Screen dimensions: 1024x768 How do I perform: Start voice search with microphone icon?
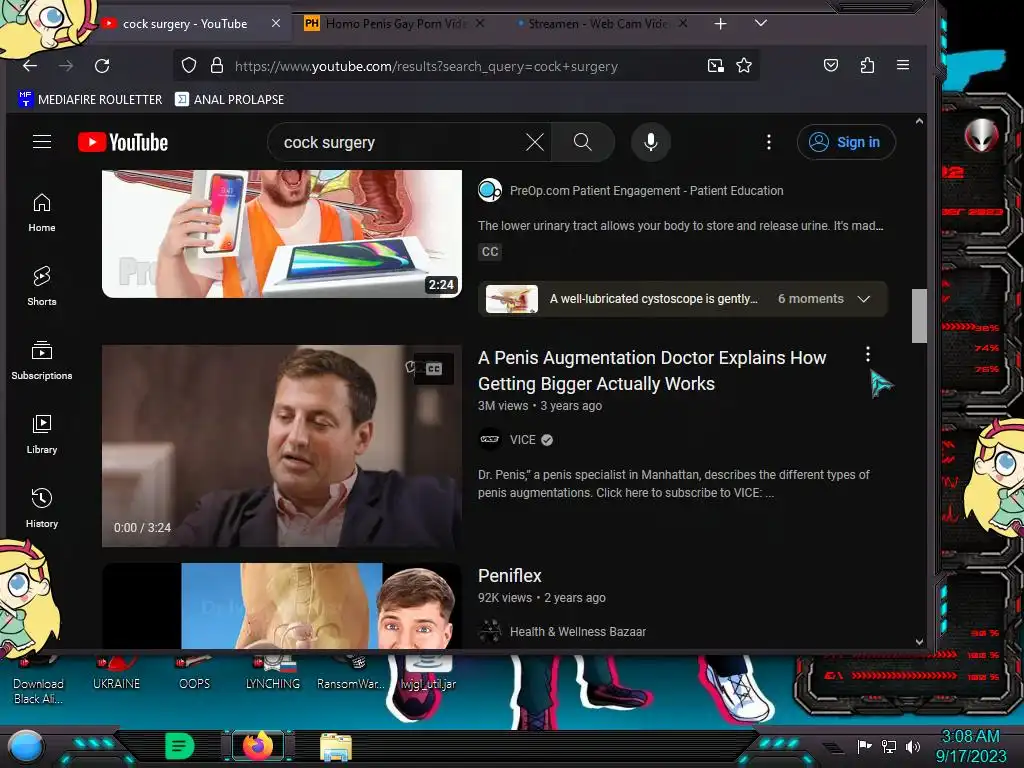[650, 142]
